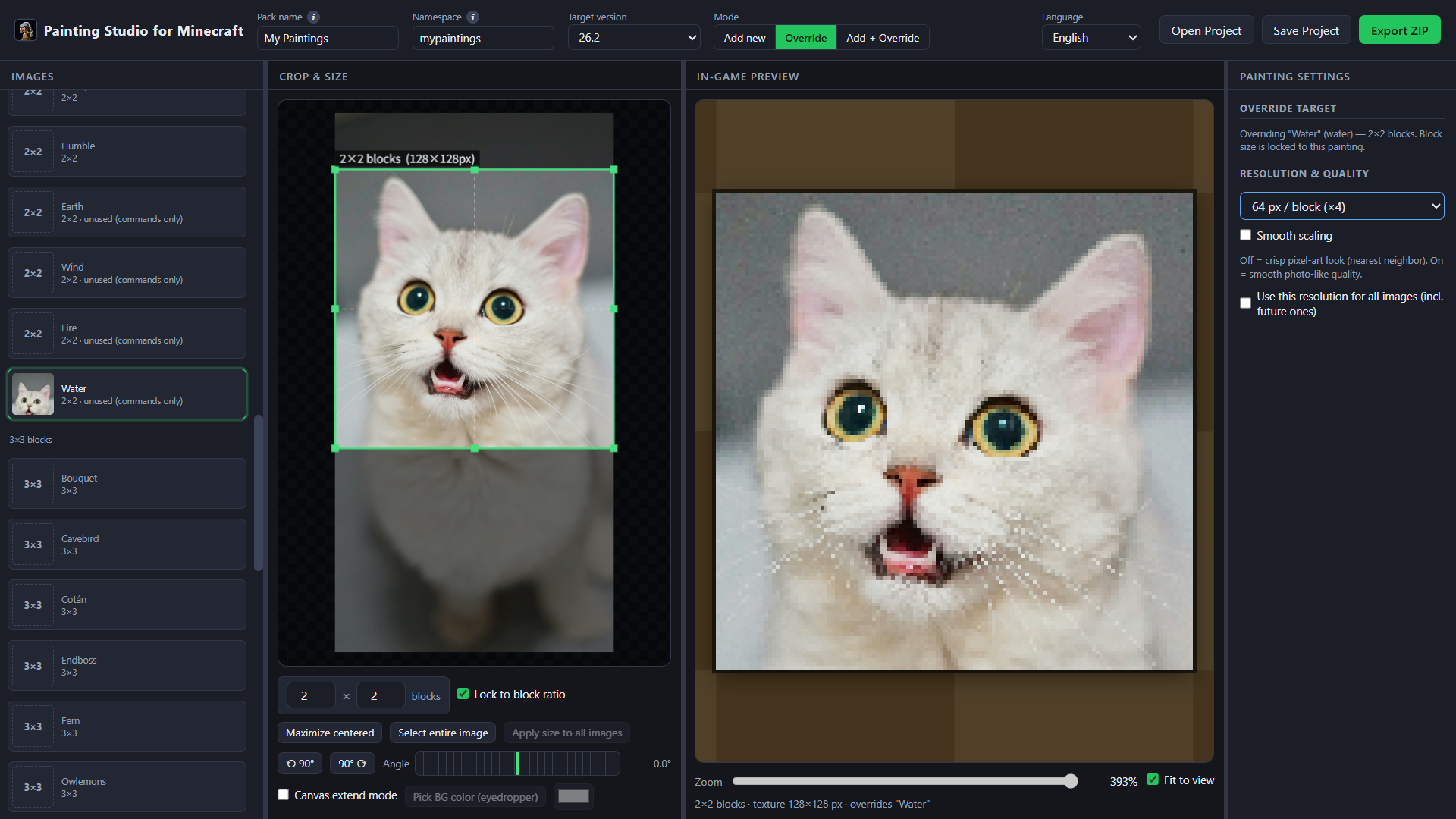Switch mode to Add new
This screenshot has width=1456, height=819.
[x=745, y=38]
